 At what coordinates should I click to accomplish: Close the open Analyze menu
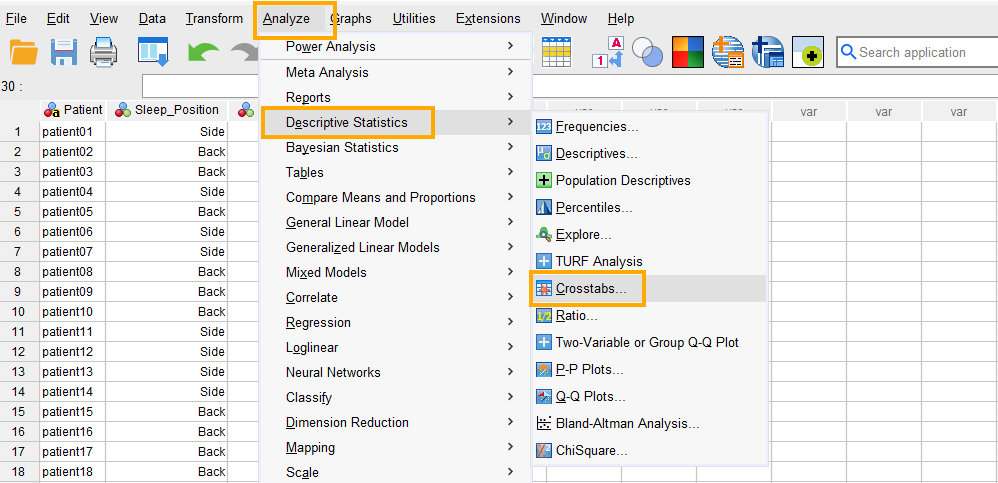(x=286, y=19)
